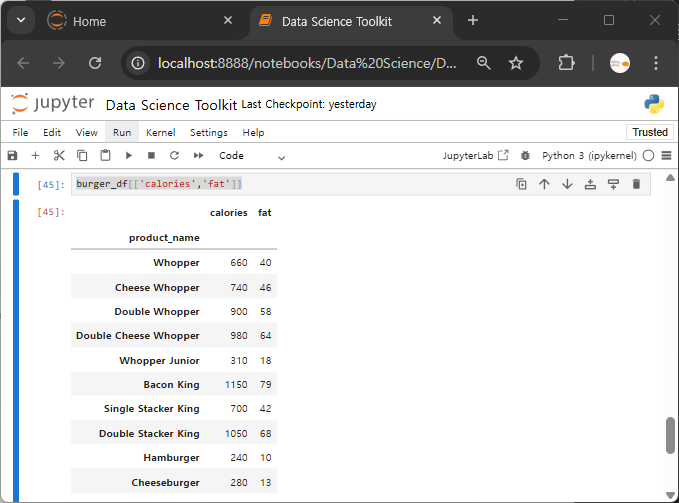Open the File menu
Image resolution: width=679 pixels, height=503 pixels.
20,132
